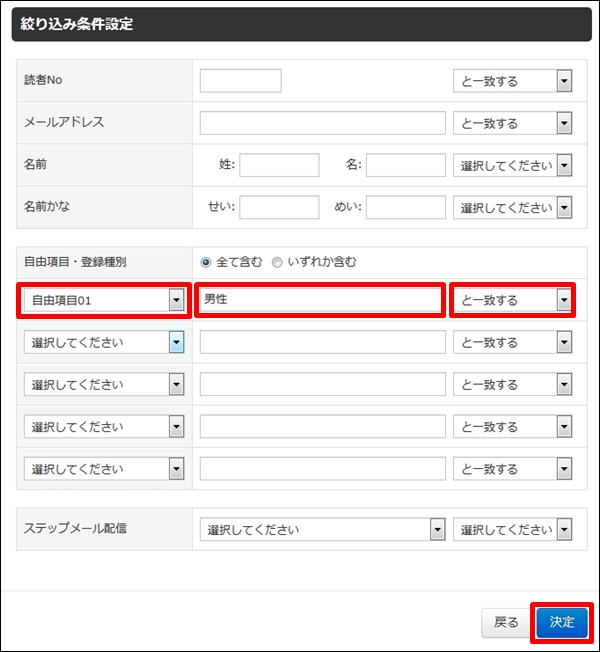Click the めい kana input field
This screenshot has width=600, height=652.
coord(405,207)
